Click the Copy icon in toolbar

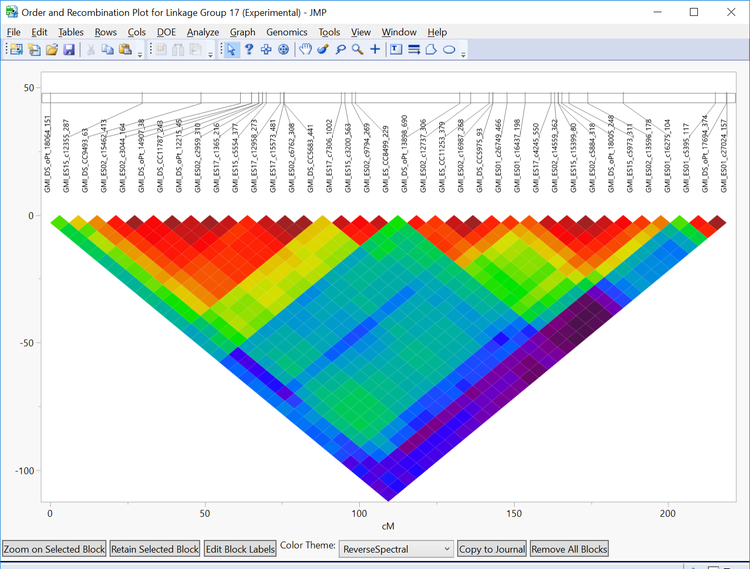108,49
